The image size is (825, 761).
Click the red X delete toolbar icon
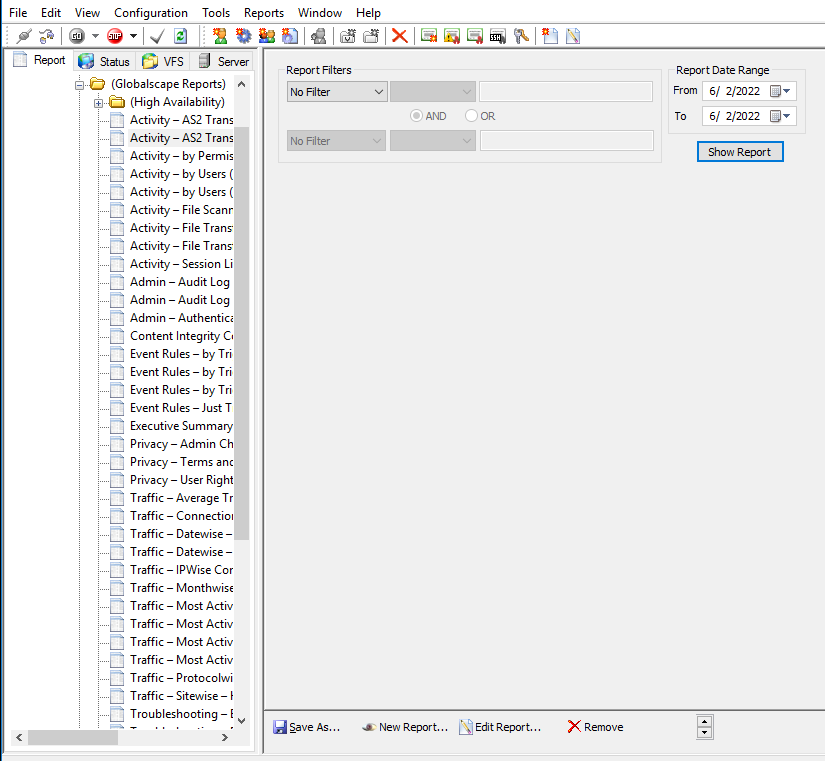pyautogui.click(x=399, y=36)
